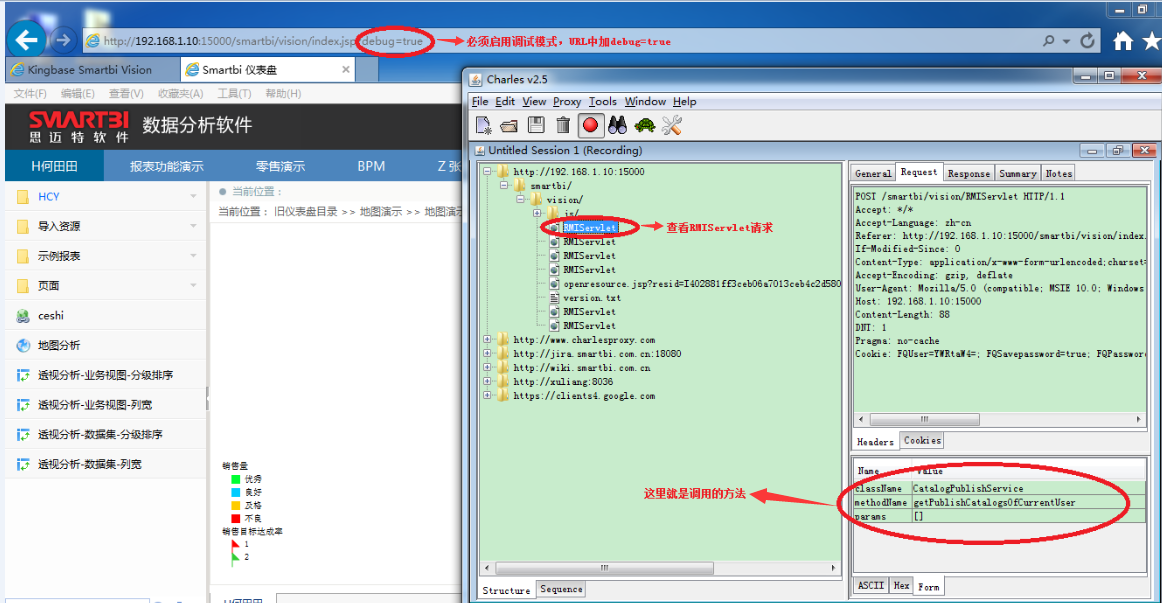Viewport: 1162px width, 603px height.
Task: Click the Save Session floppy icon in Charles
Action: 536,125
